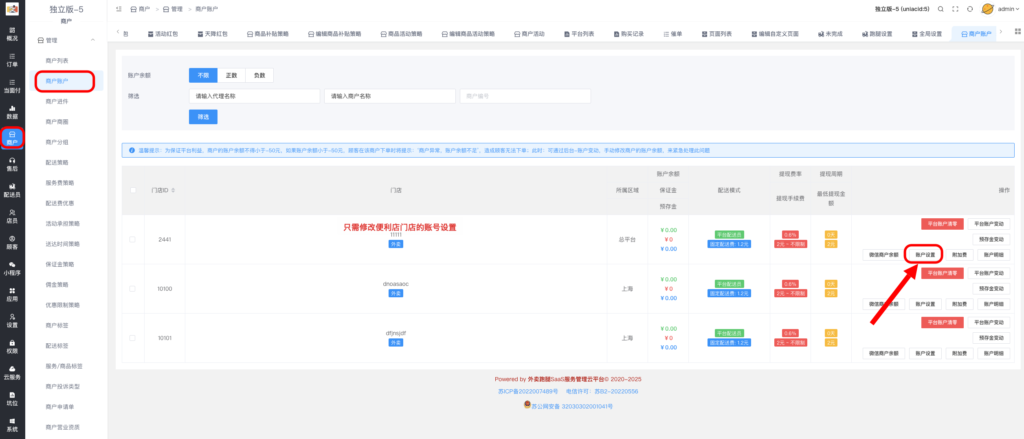Click 平台账户清零 for store 2441
The width and height of the screenshot is (1024, 439).
coord(942,223)
